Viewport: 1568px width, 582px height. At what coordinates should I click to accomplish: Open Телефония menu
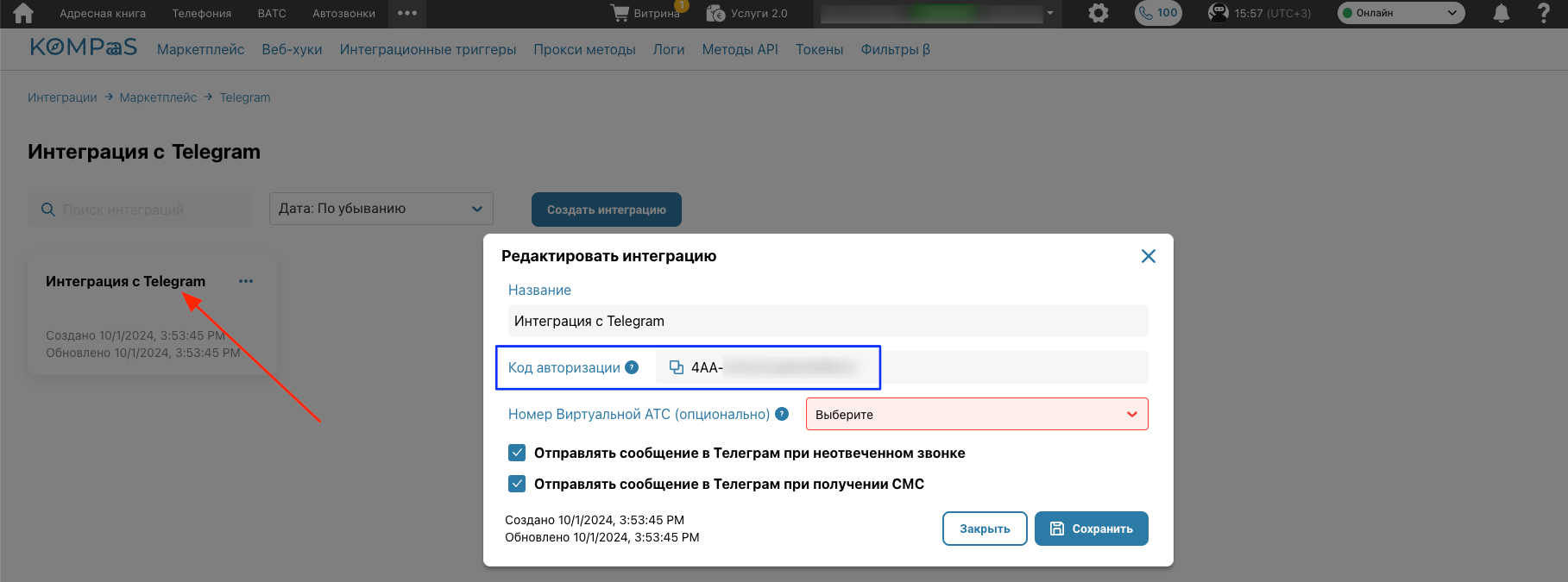[x=202, y=13]
